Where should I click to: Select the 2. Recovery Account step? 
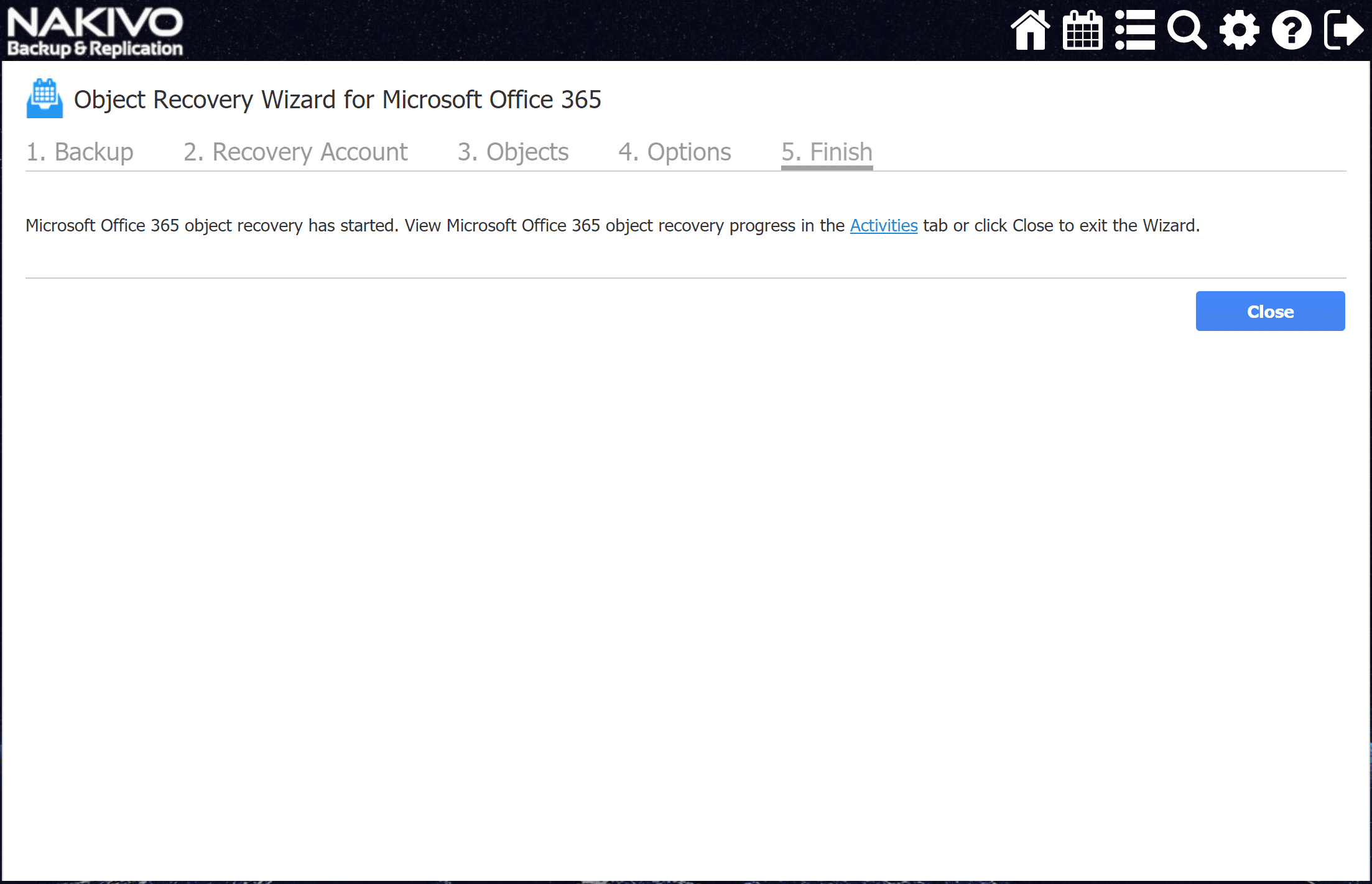(295, 152)
